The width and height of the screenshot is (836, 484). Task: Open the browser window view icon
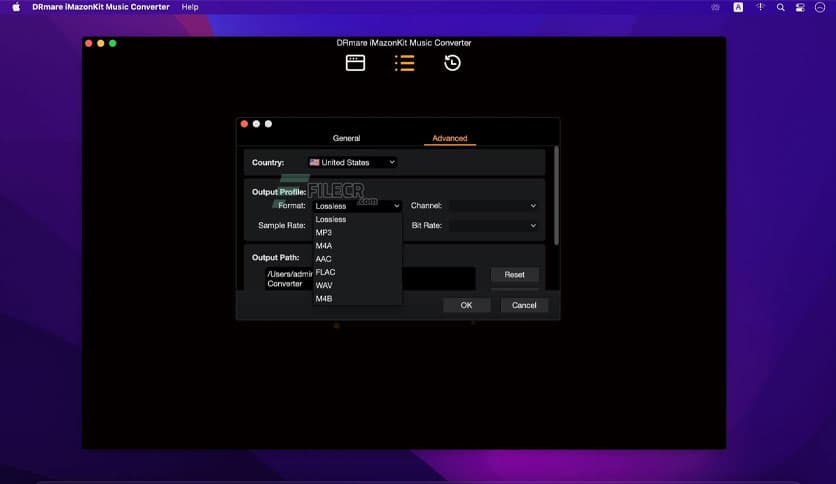355,63
